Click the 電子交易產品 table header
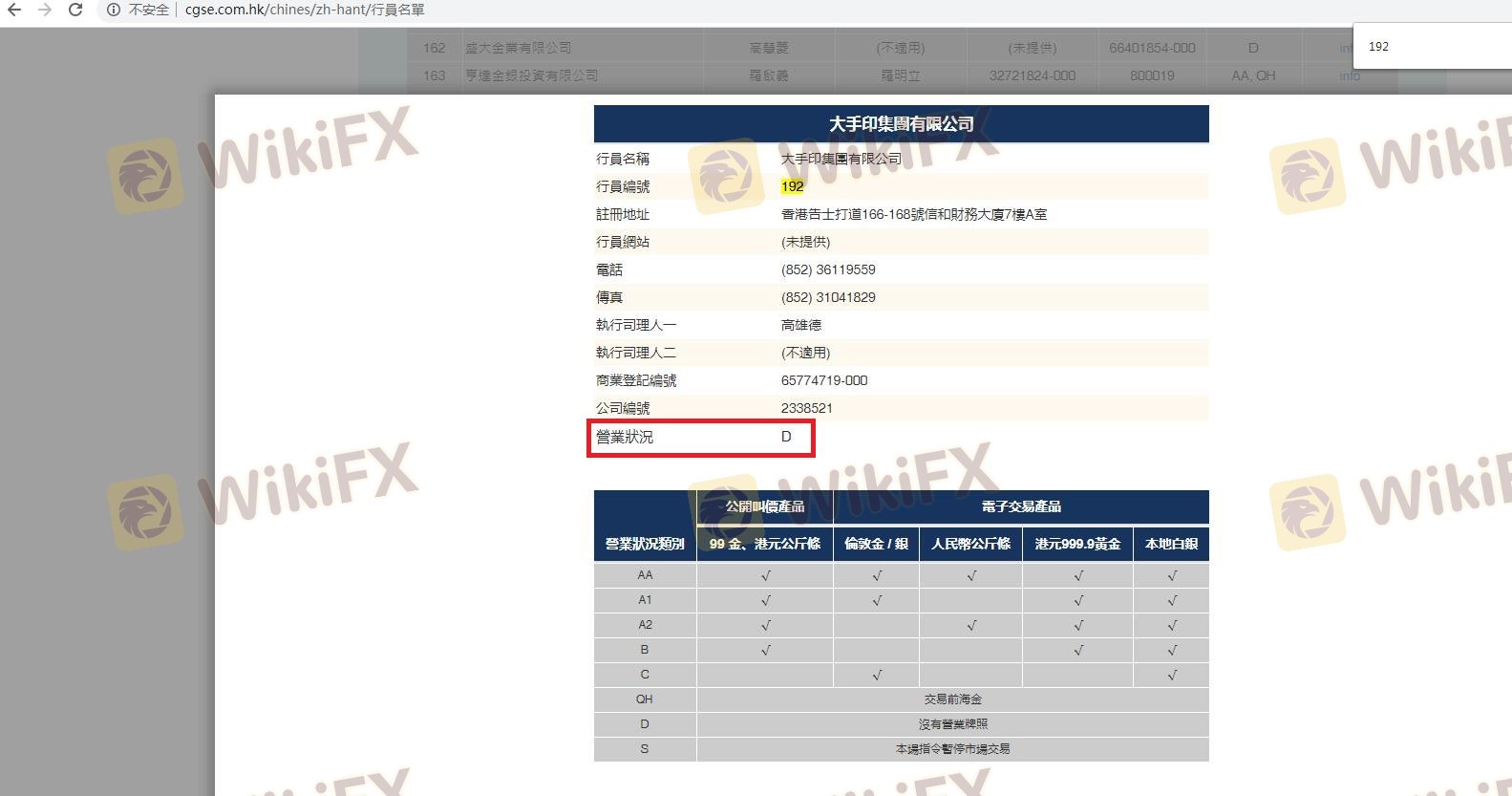This screenshot has height=796, width=1512. tap(1020, 506)
